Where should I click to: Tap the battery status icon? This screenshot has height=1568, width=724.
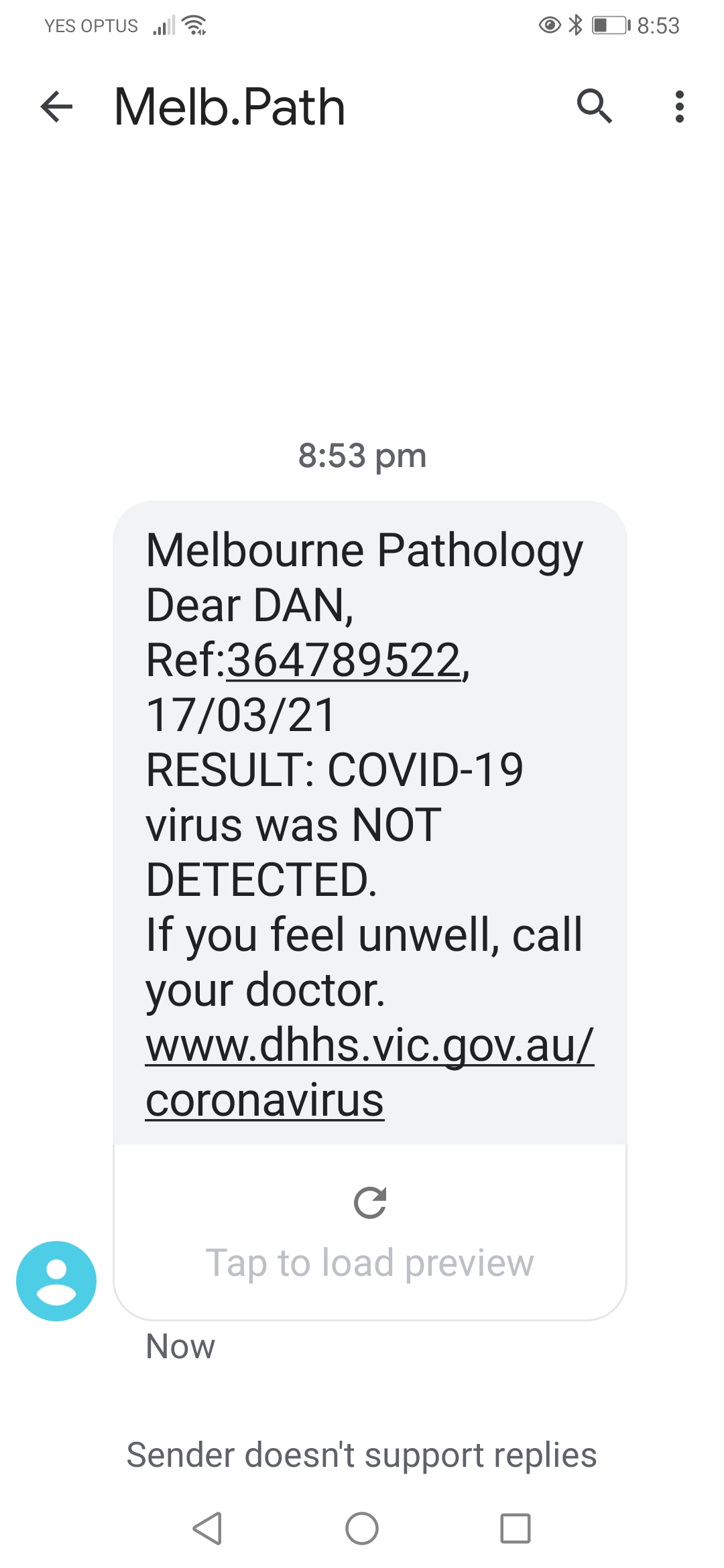(611, 25)
